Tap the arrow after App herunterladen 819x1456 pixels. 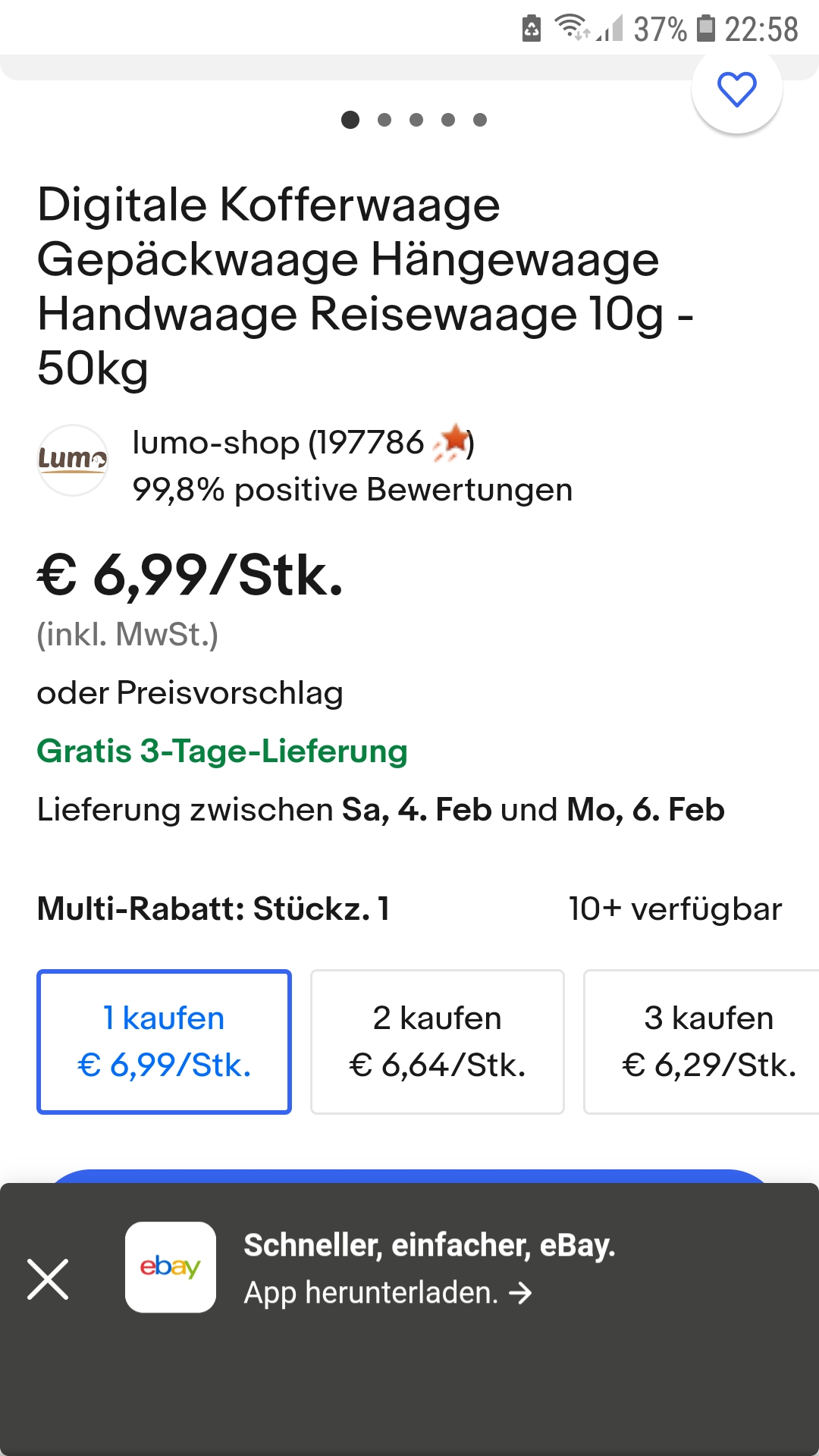(520, 1293)
